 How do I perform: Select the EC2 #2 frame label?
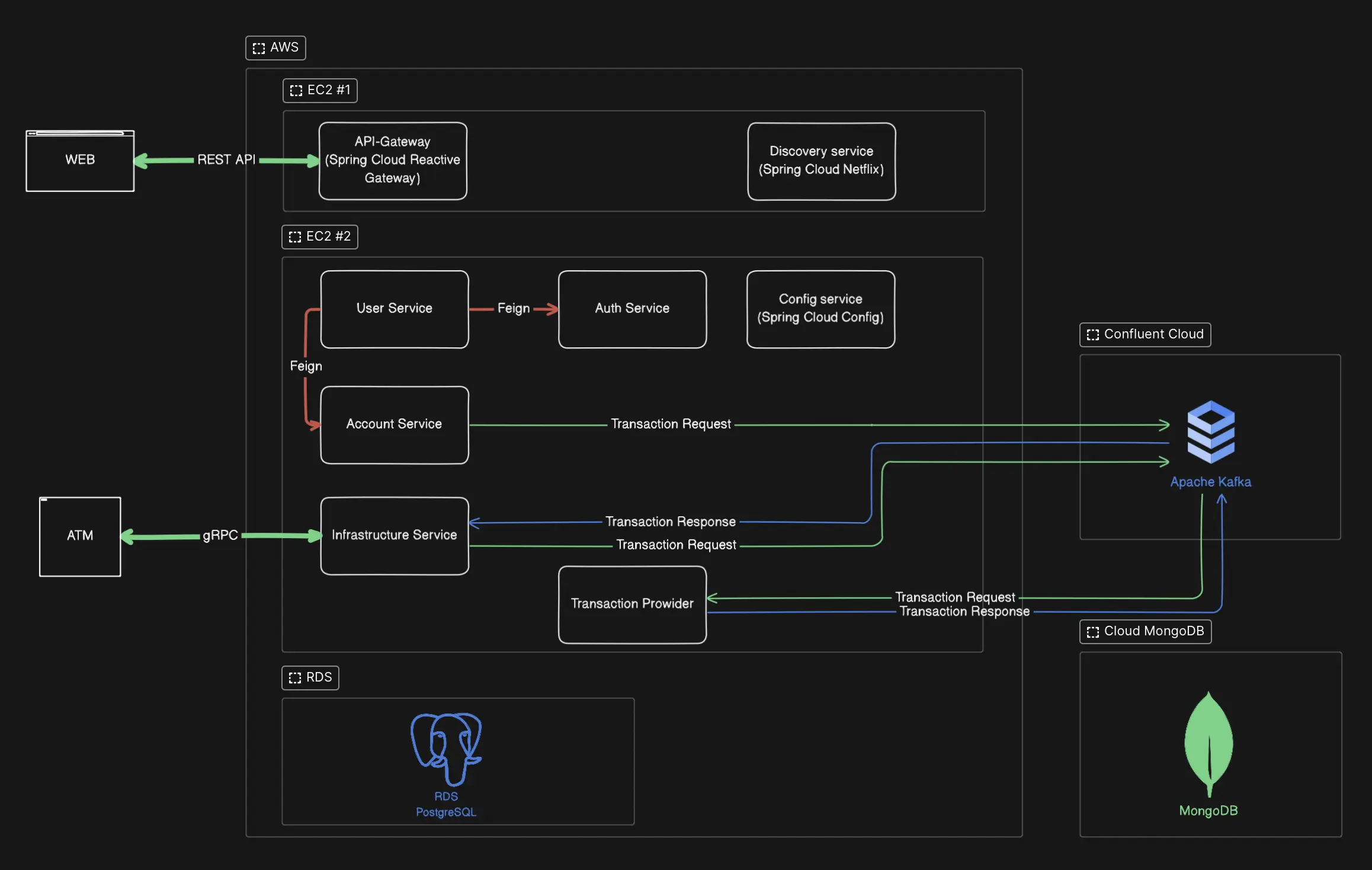pyautogui.click(x=320, y=236)
